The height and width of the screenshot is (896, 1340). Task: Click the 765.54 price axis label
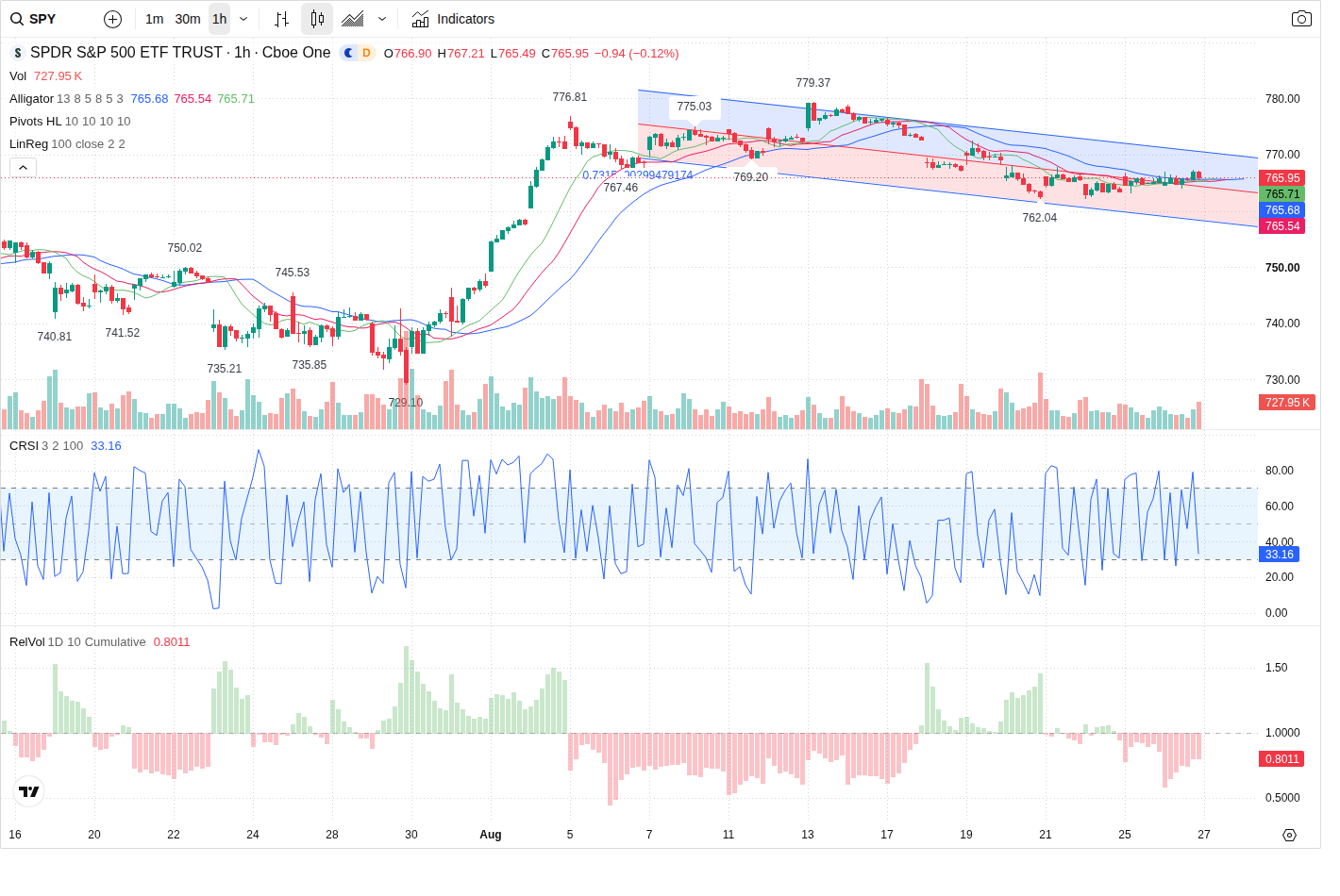(x=1282, y=226)
